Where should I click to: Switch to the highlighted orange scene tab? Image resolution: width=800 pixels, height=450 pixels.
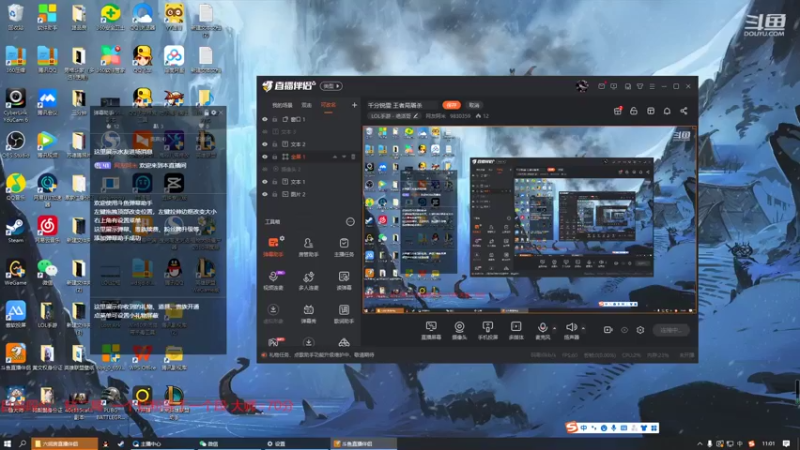[328, 105]
